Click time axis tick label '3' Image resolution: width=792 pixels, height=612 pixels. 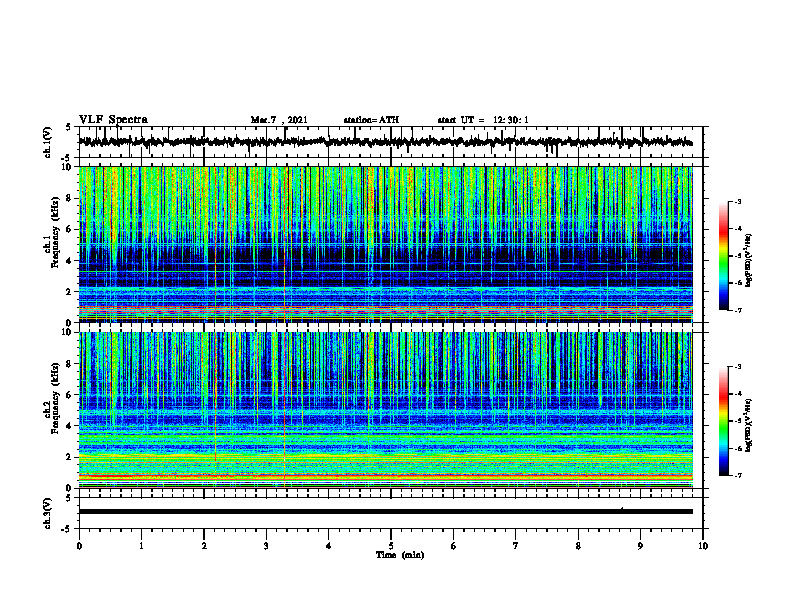coord(266,546)
